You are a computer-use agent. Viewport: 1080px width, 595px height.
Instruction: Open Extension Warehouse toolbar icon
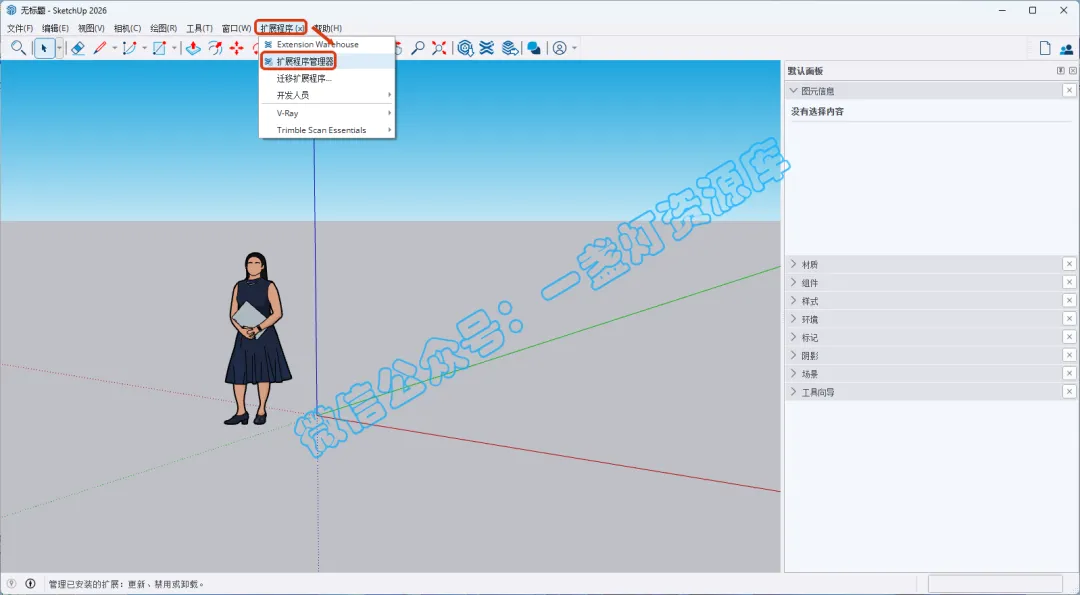point(487,48)
